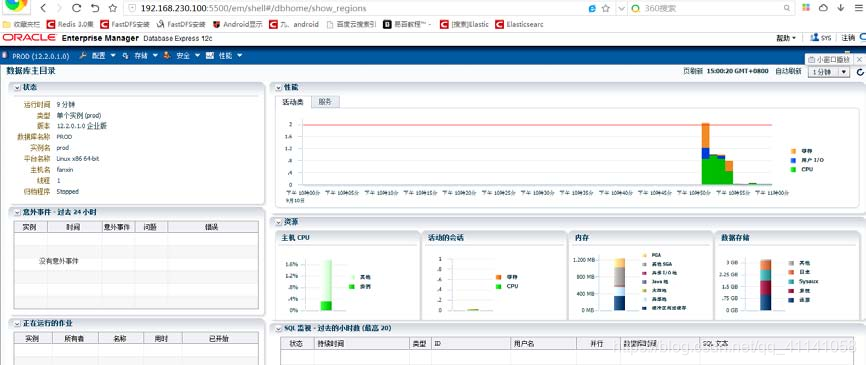Select the 活动类 tab
Screen dimensions: 866x365
[293, 102]
